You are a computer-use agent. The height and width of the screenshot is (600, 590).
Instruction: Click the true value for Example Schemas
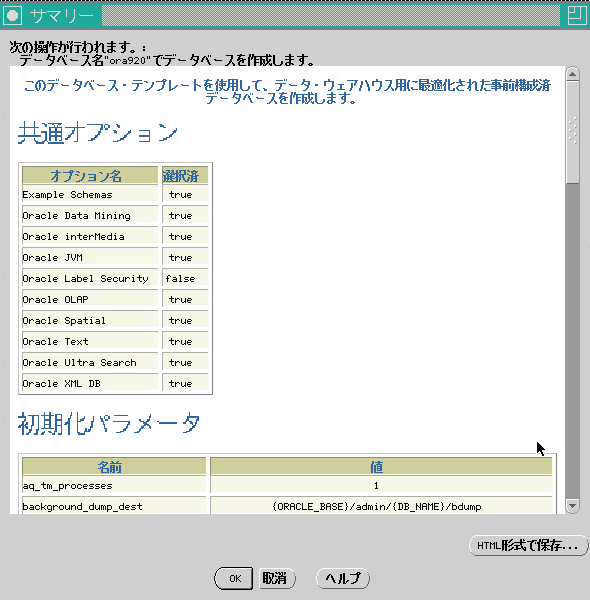(181, 195)
